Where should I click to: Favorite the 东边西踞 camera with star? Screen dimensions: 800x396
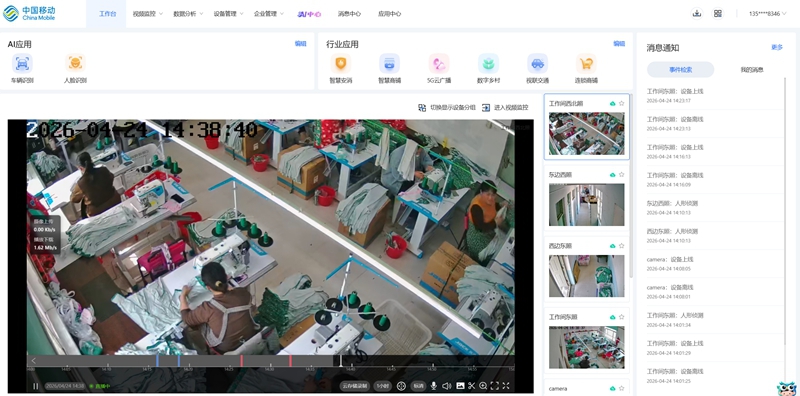pos(621,175)
